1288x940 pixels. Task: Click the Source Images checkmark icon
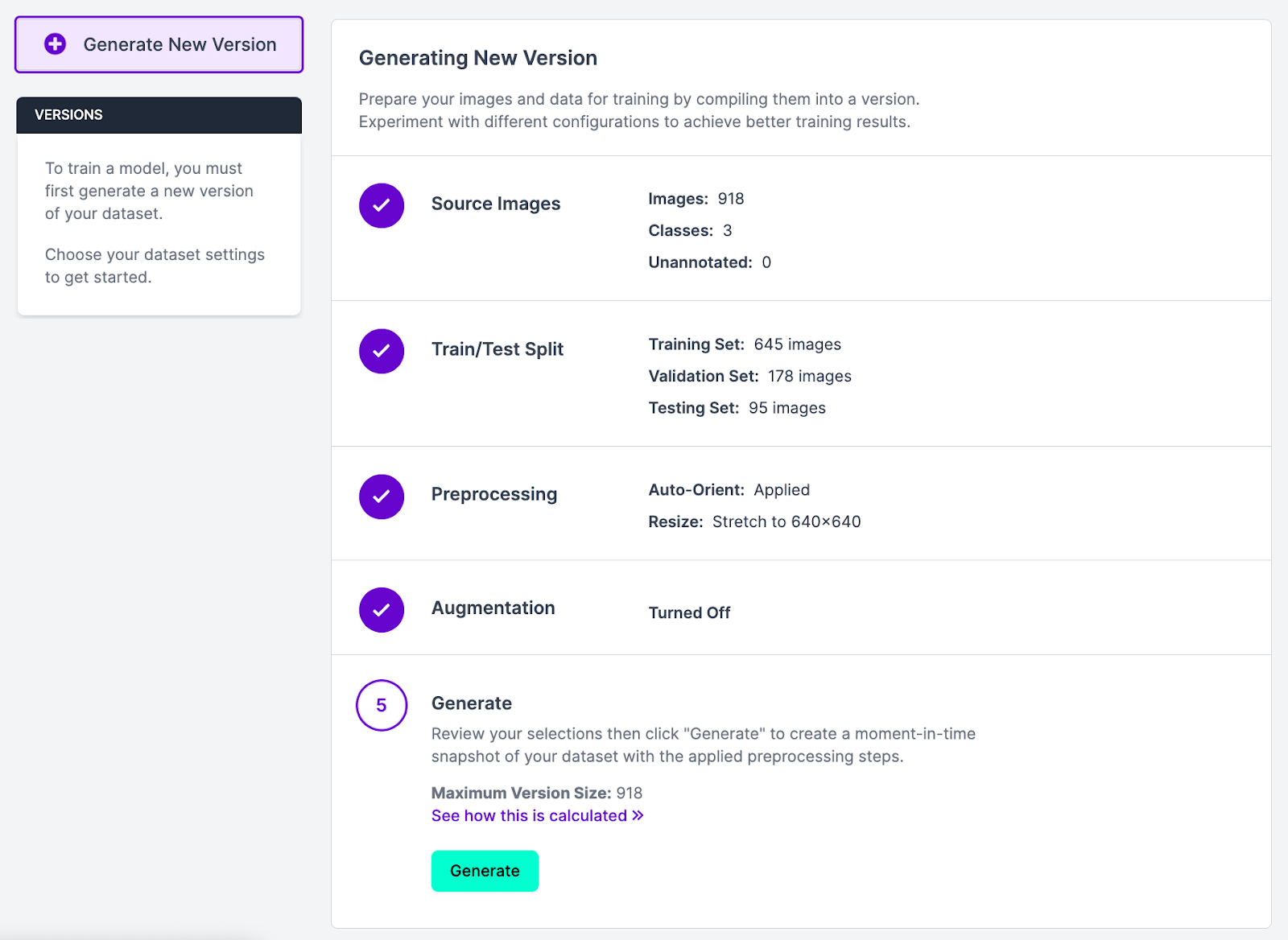pyautogui.click(x=382, y=205)
